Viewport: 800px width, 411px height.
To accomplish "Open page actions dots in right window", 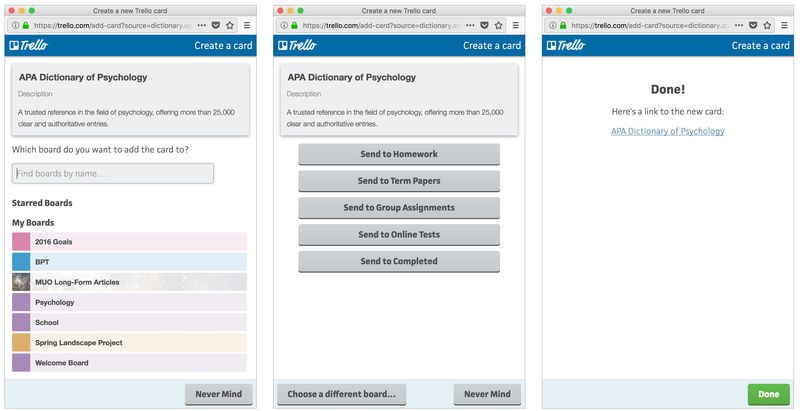I will coord(739,25).
